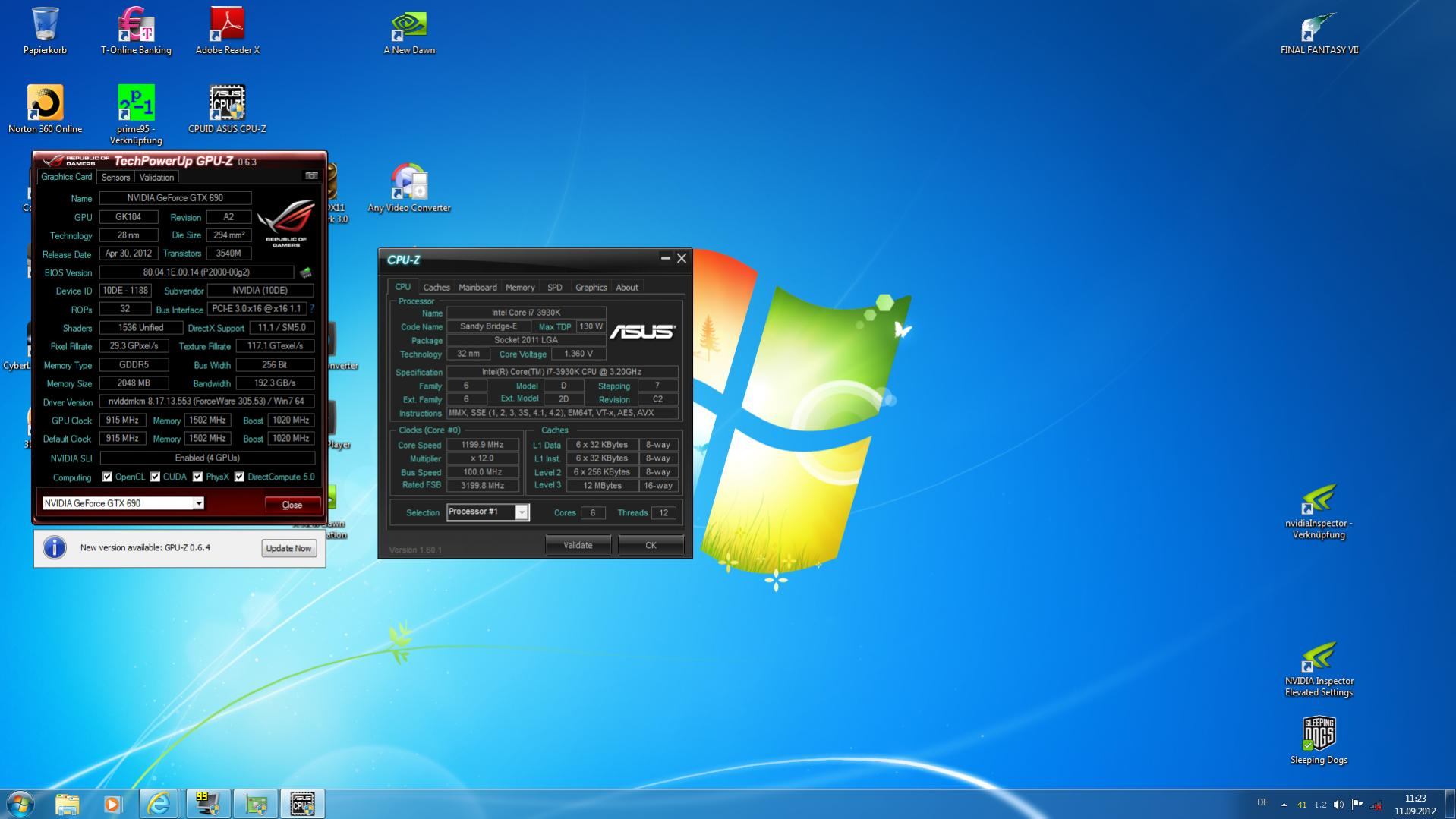This screenshot has width=1456, height=819.
Task: Open the Any Video Converter desktop icon
Action: tap(409, 189)
